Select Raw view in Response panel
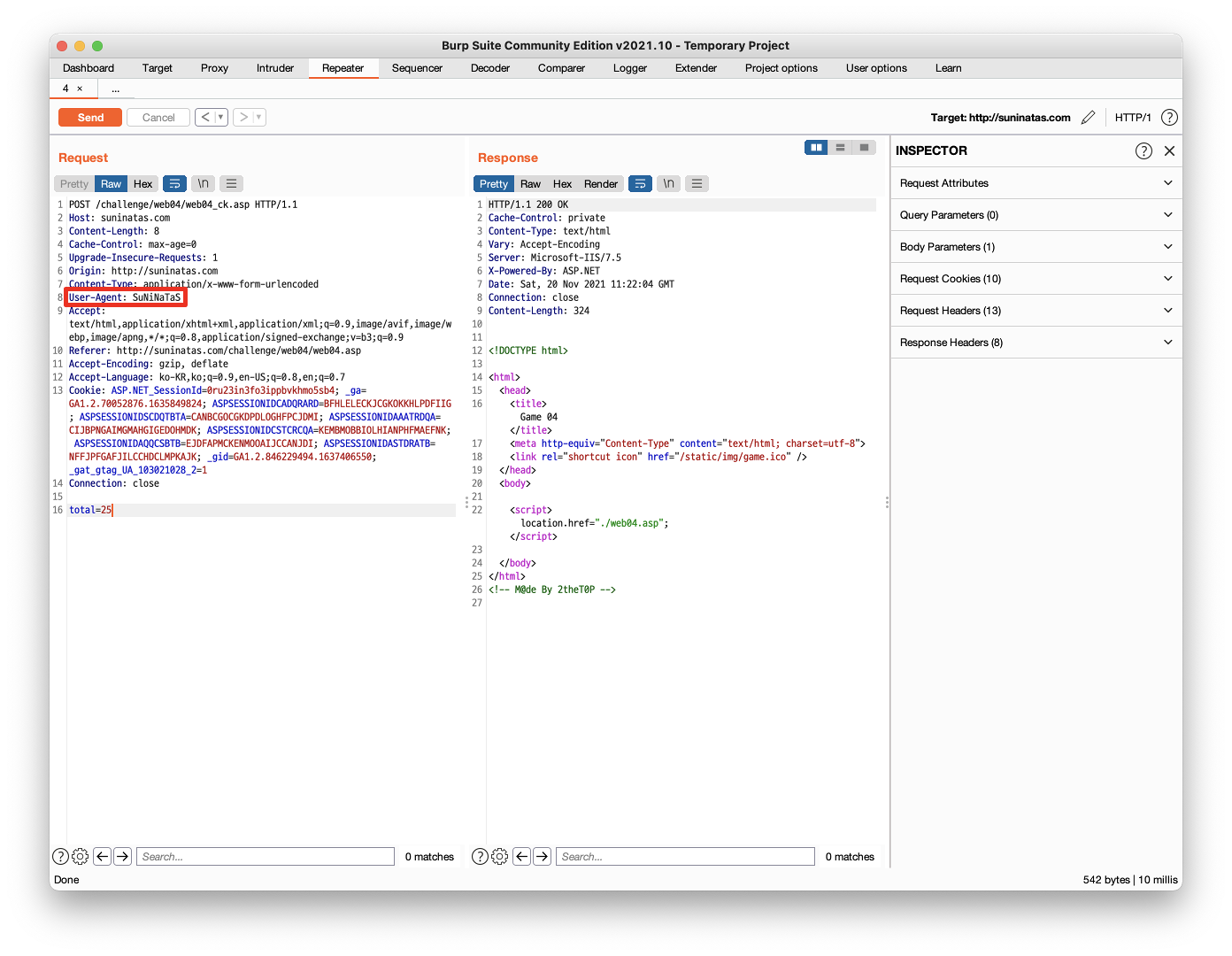The image size is (1232, 956). (530, 184)
